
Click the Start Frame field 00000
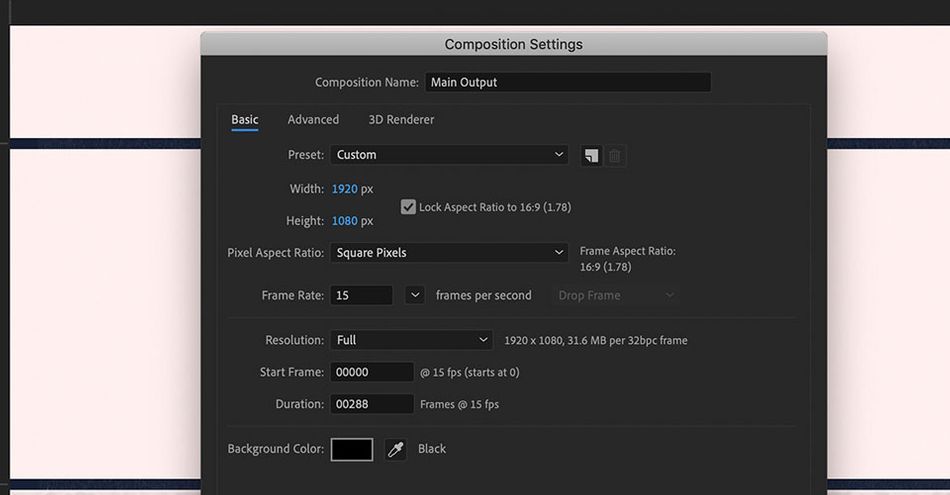point(372,372)
